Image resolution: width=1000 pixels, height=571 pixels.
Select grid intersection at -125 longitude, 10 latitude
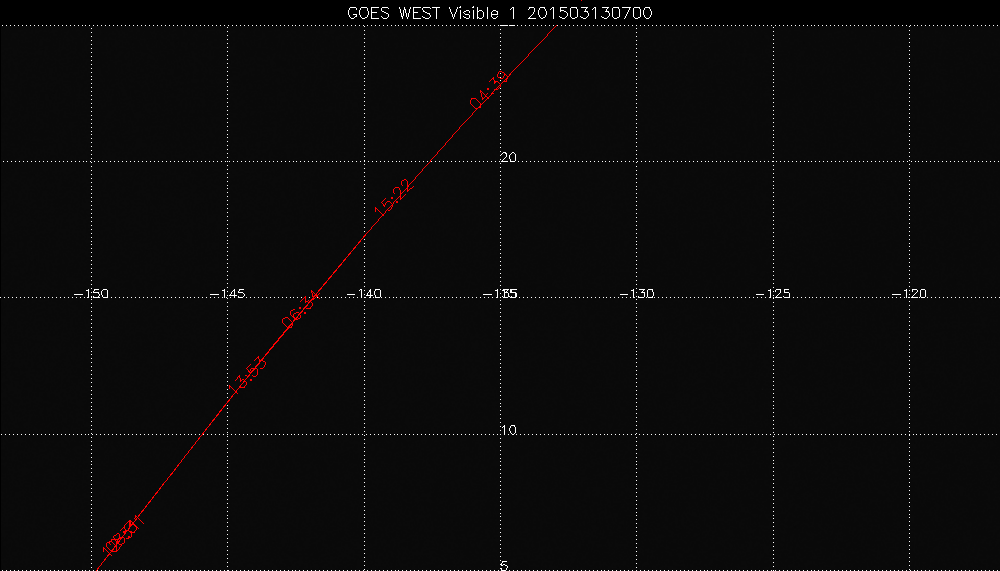(x=772, y=434)
